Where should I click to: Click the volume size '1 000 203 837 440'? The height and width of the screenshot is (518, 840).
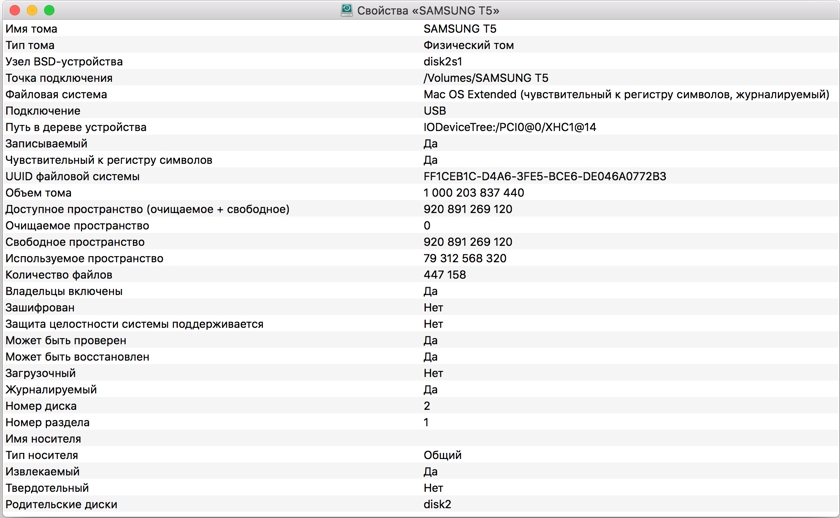click(474, 193)
